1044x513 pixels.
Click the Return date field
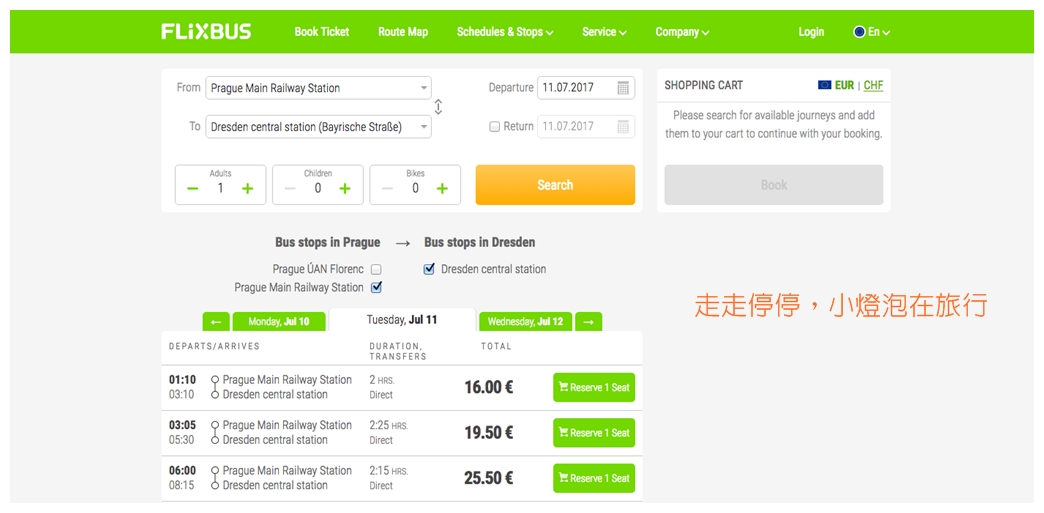point(586,126)
